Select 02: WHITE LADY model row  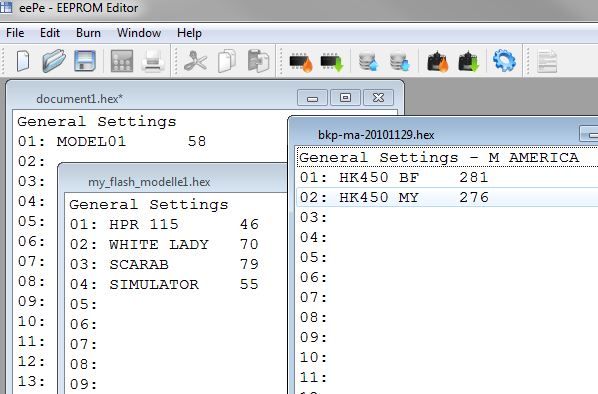tap(164, 244)
